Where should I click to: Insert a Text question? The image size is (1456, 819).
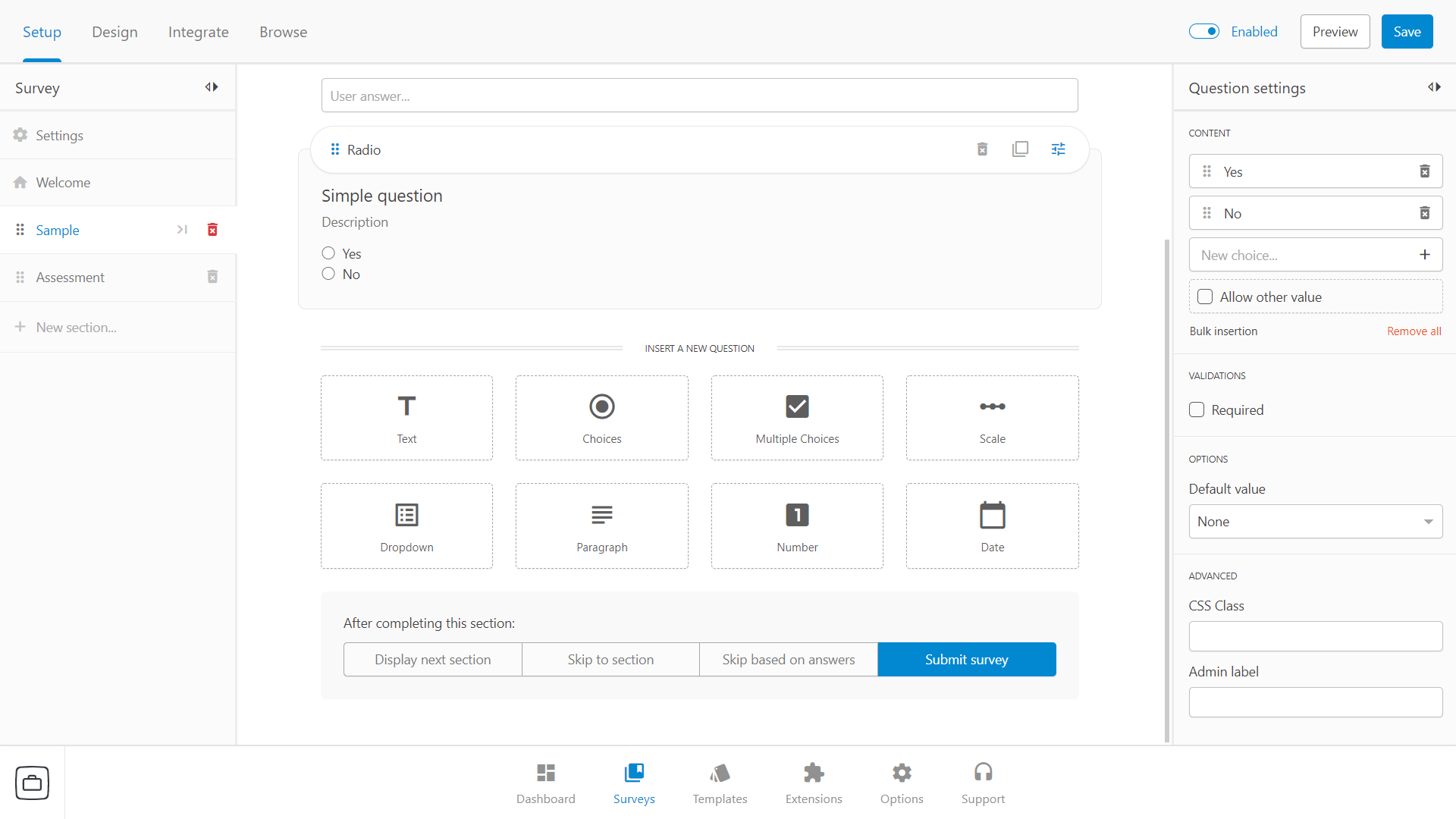[x=406, y=418]
